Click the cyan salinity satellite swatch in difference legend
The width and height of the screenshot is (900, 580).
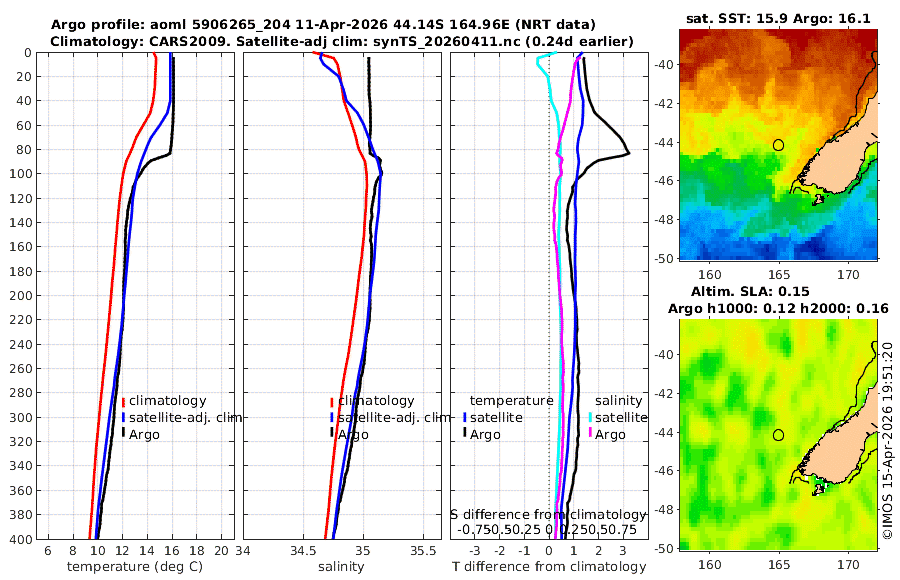[590, 418]
